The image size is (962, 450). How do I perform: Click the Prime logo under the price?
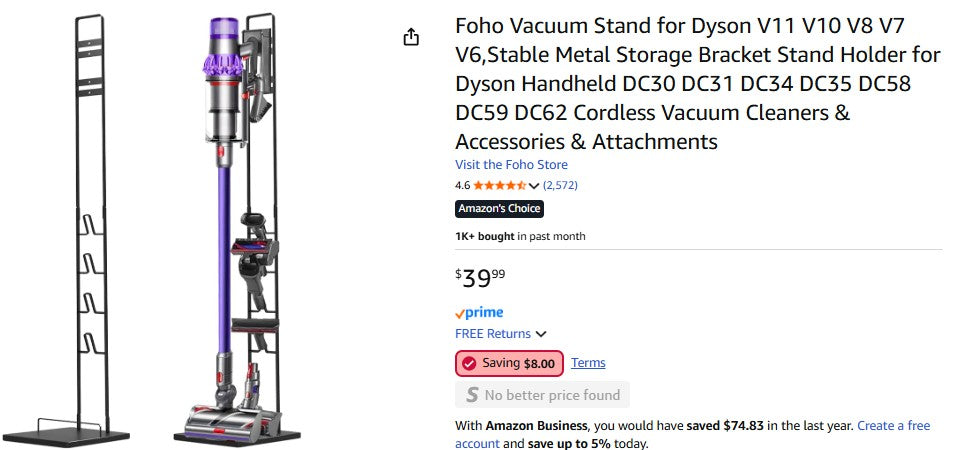pyautogui.click(x=479, y=313)
